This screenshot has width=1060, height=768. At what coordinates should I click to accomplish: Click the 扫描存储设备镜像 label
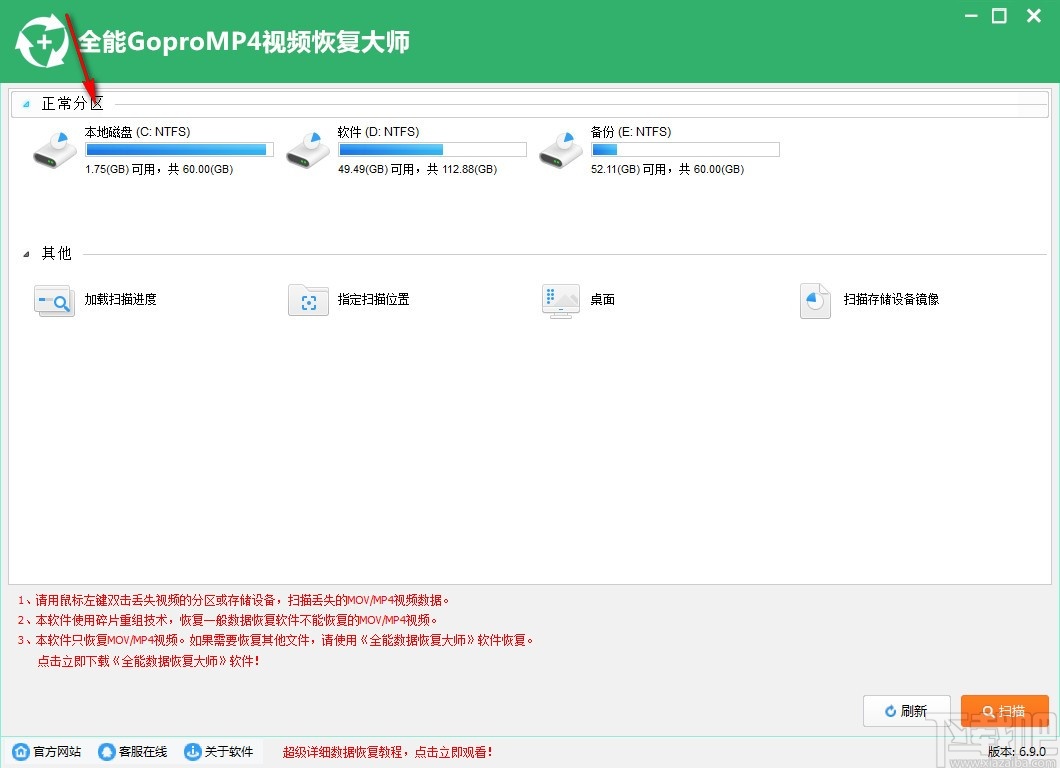click(891, 299)
